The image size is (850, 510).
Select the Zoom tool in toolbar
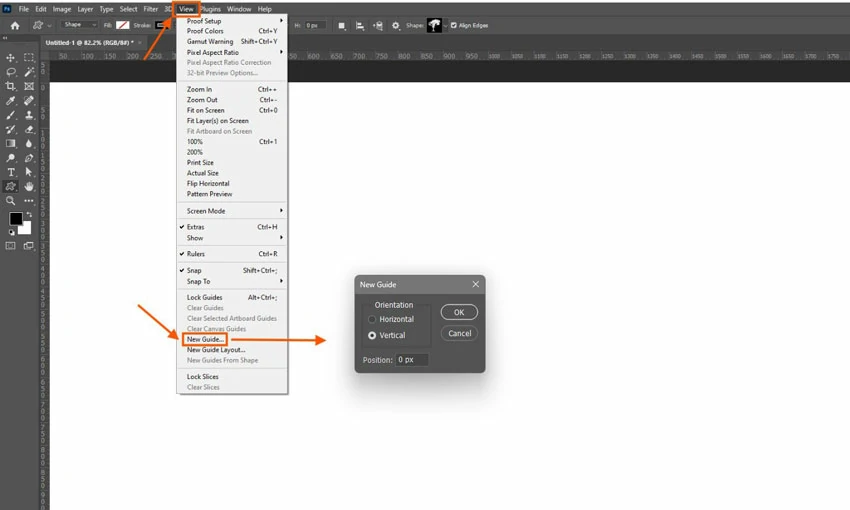11,201
